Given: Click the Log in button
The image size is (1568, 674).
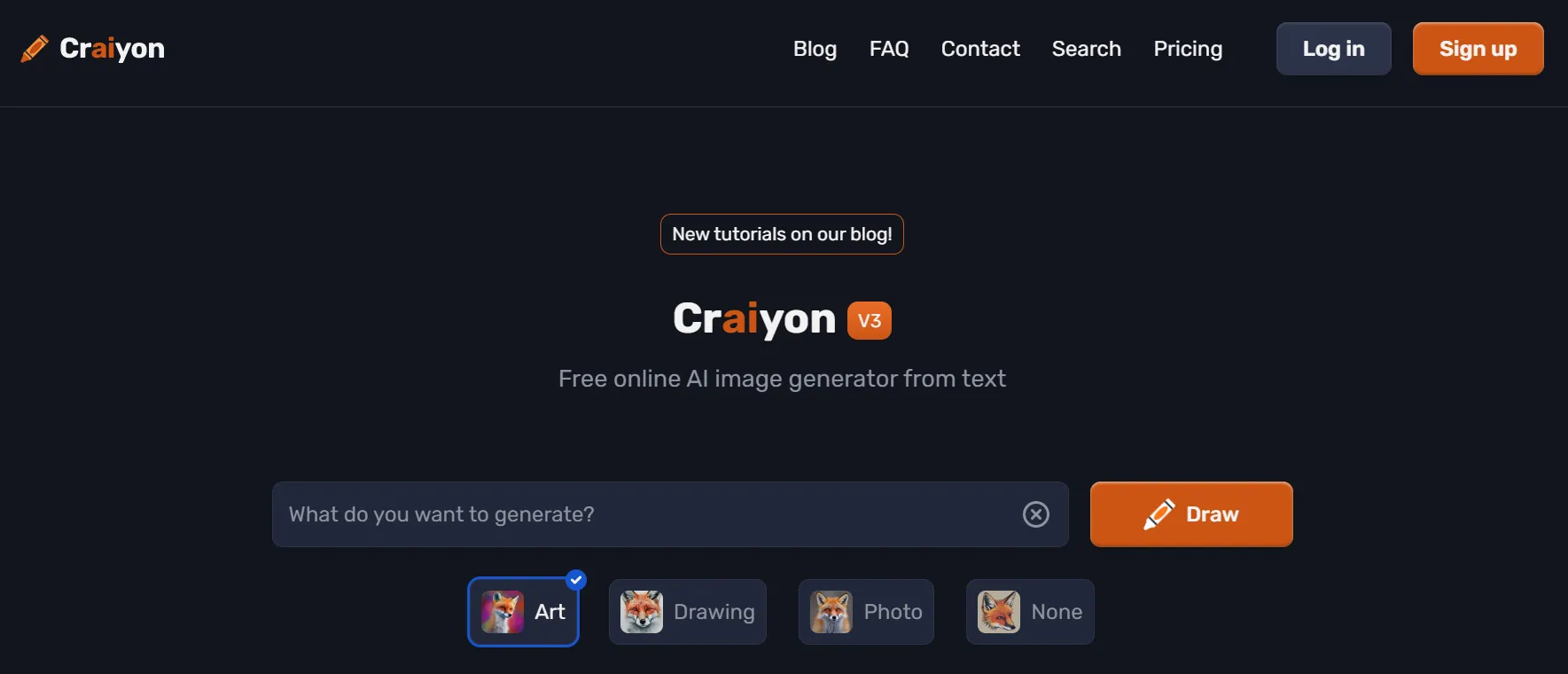Looking at the screenshot, I should click(1334, 49).
